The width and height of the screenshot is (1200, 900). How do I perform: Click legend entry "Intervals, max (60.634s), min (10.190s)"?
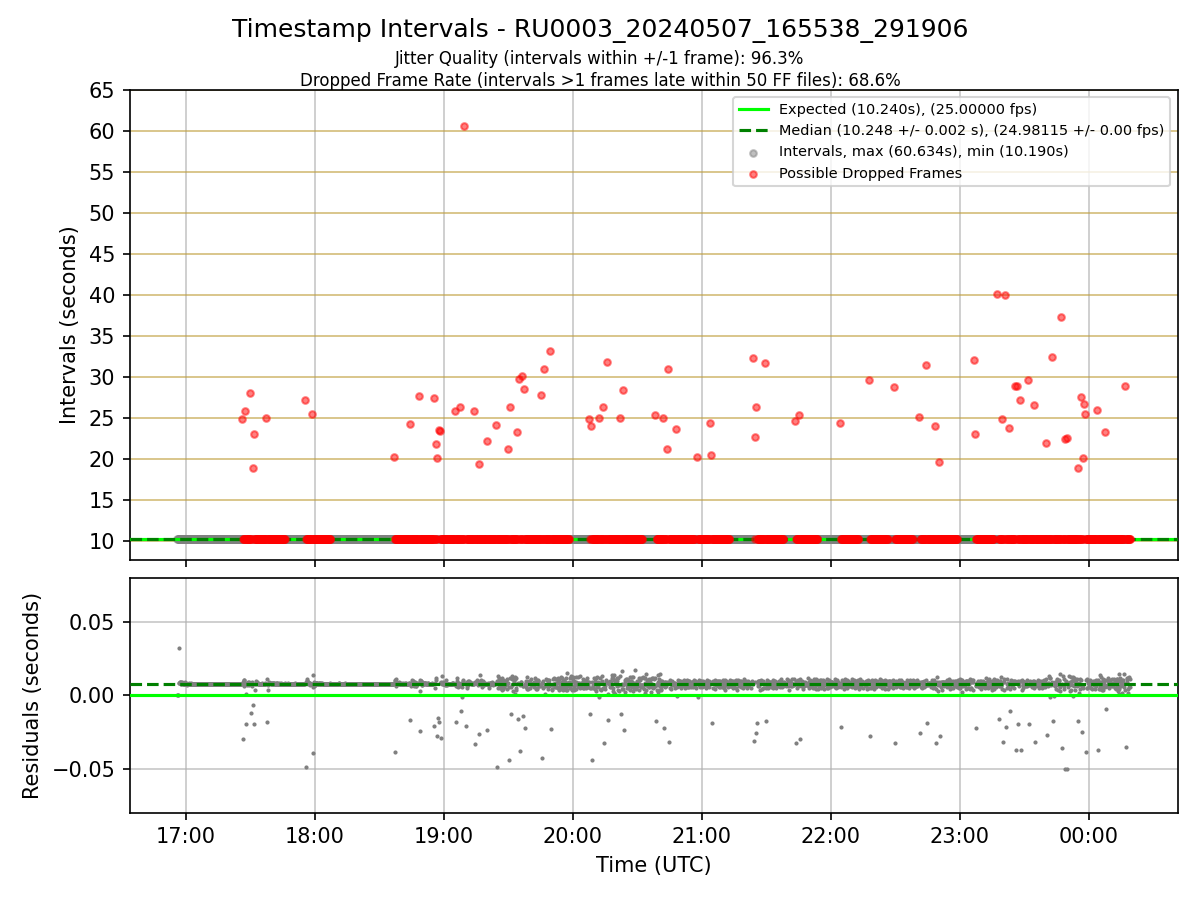(x=924, y=151)
